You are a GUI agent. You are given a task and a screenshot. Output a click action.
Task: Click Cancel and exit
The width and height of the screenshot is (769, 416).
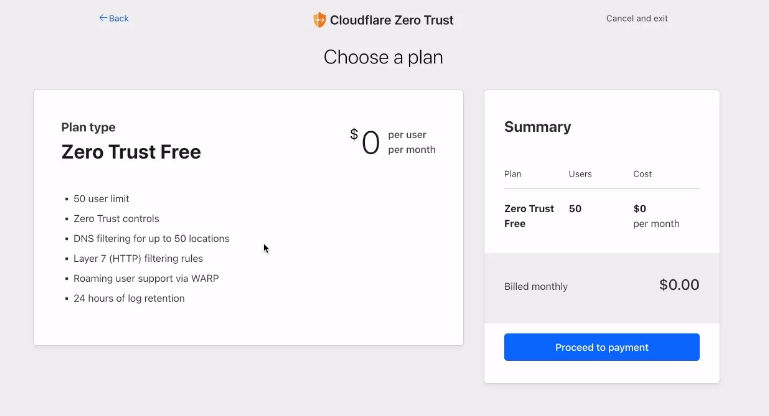(x=637, y=18)
